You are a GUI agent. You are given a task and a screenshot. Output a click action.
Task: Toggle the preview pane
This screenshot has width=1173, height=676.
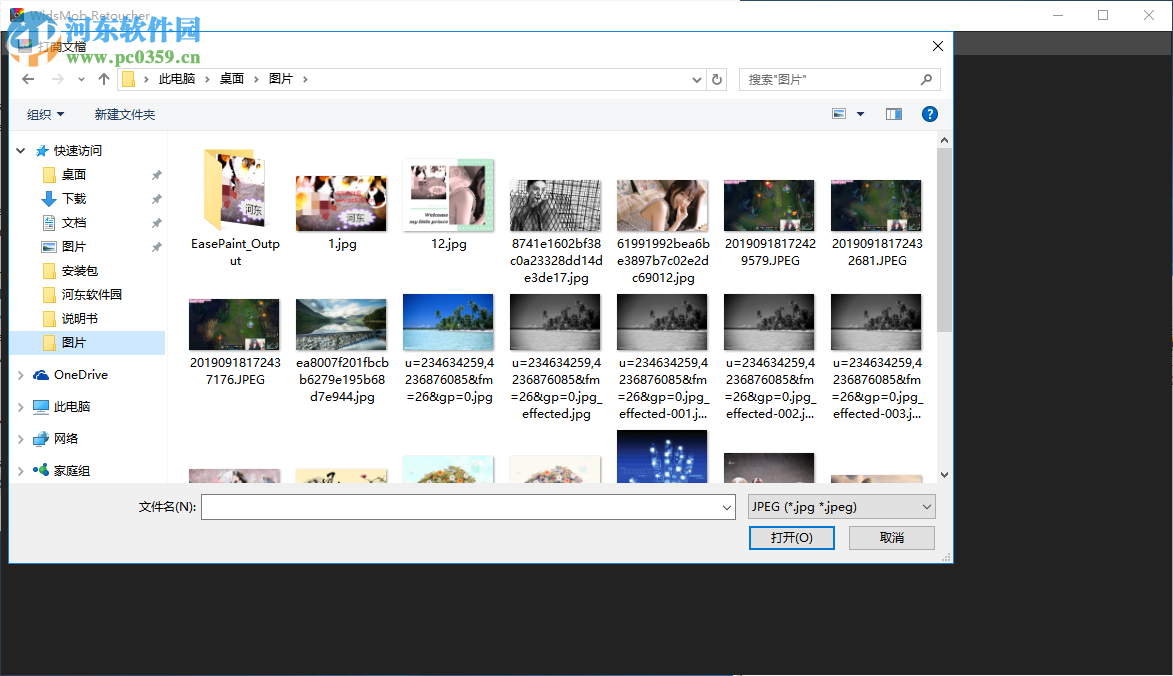pos(892,113)
